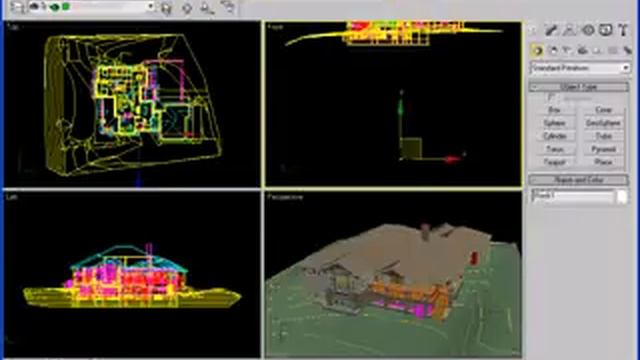This screenshot has height=360, width=640.
Task: Open the object color swatch
Action: (622, 196)
